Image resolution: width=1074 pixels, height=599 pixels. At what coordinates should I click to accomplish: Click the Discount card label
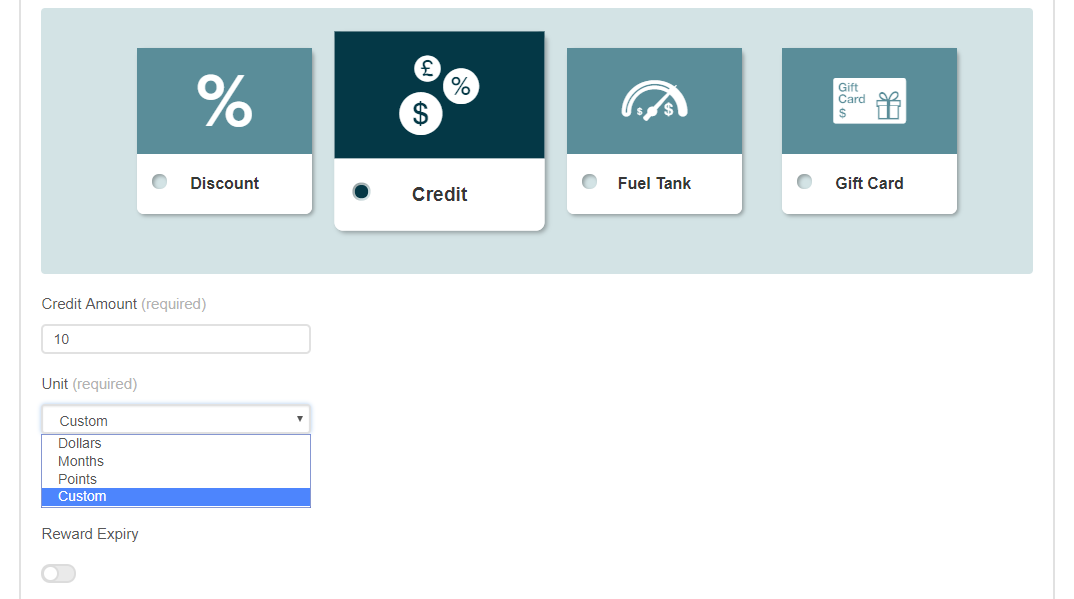click(x=225, y=183)
